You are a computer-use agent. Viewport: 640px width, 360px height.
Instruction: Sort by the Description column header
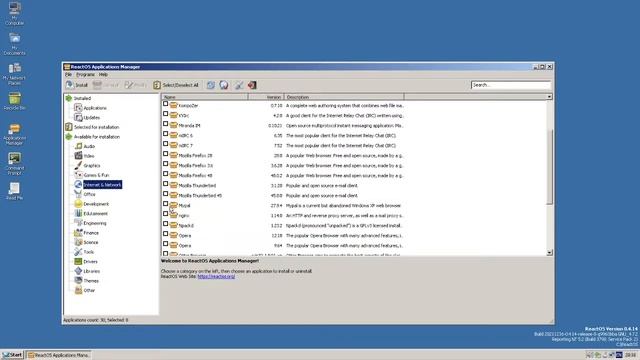(x=344, y=97)
